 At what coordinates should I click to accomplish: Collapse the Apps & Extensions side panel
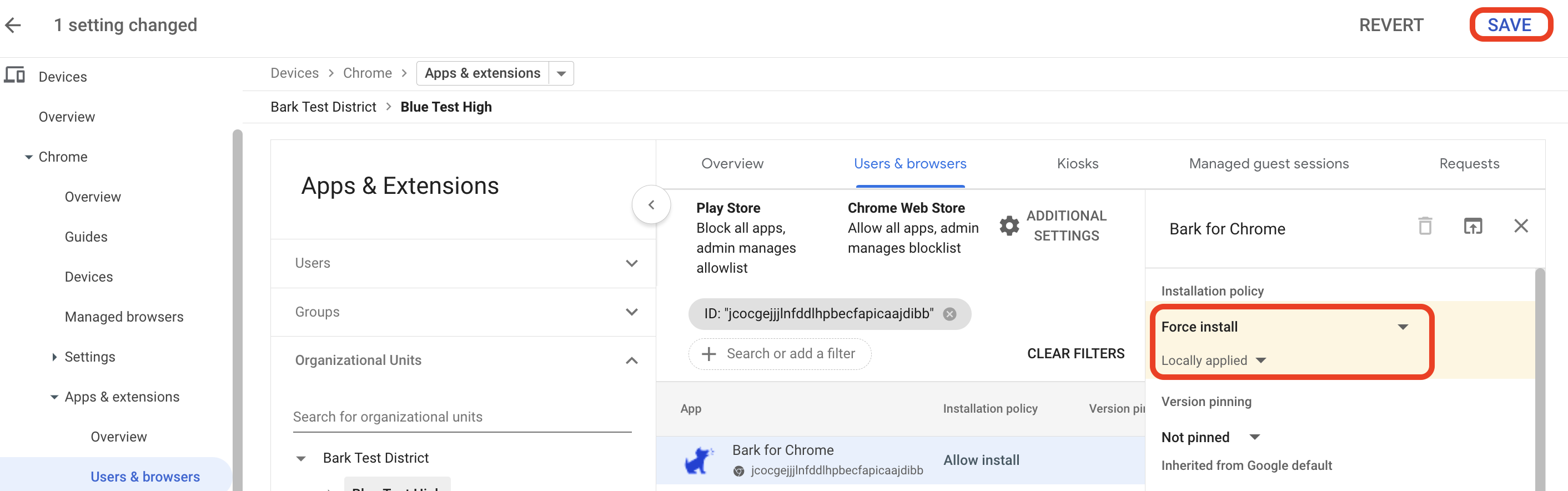click(651, 205)
